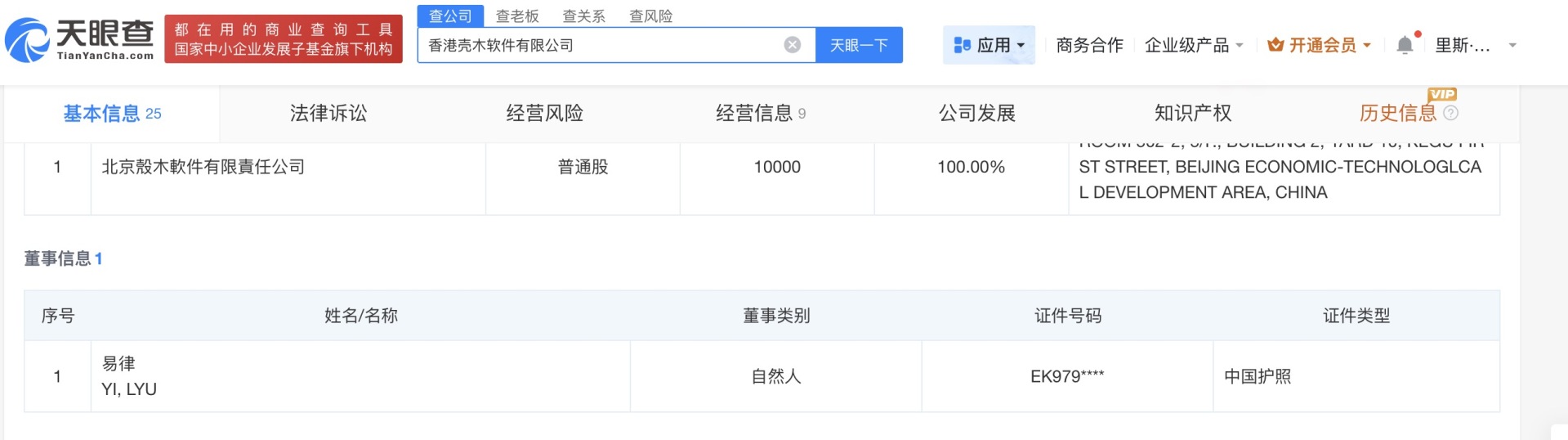Click the YI, LYU name text
Screen dimensions: 1568x440
pyautogui.click(x=129, y=389)
